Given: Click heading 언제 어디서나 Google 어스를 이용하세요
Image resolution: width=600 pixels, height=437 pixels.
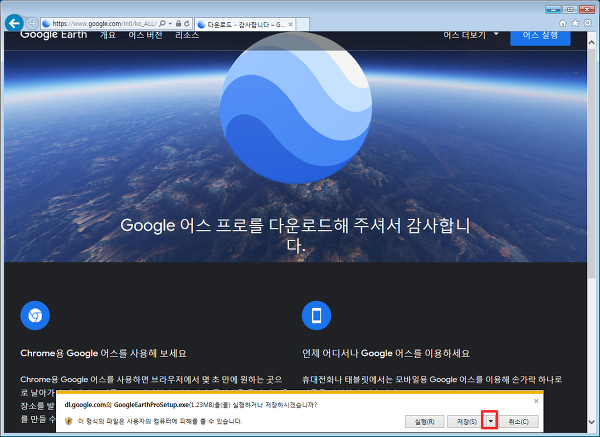Looking at the screenshot, I should (386, 353).
